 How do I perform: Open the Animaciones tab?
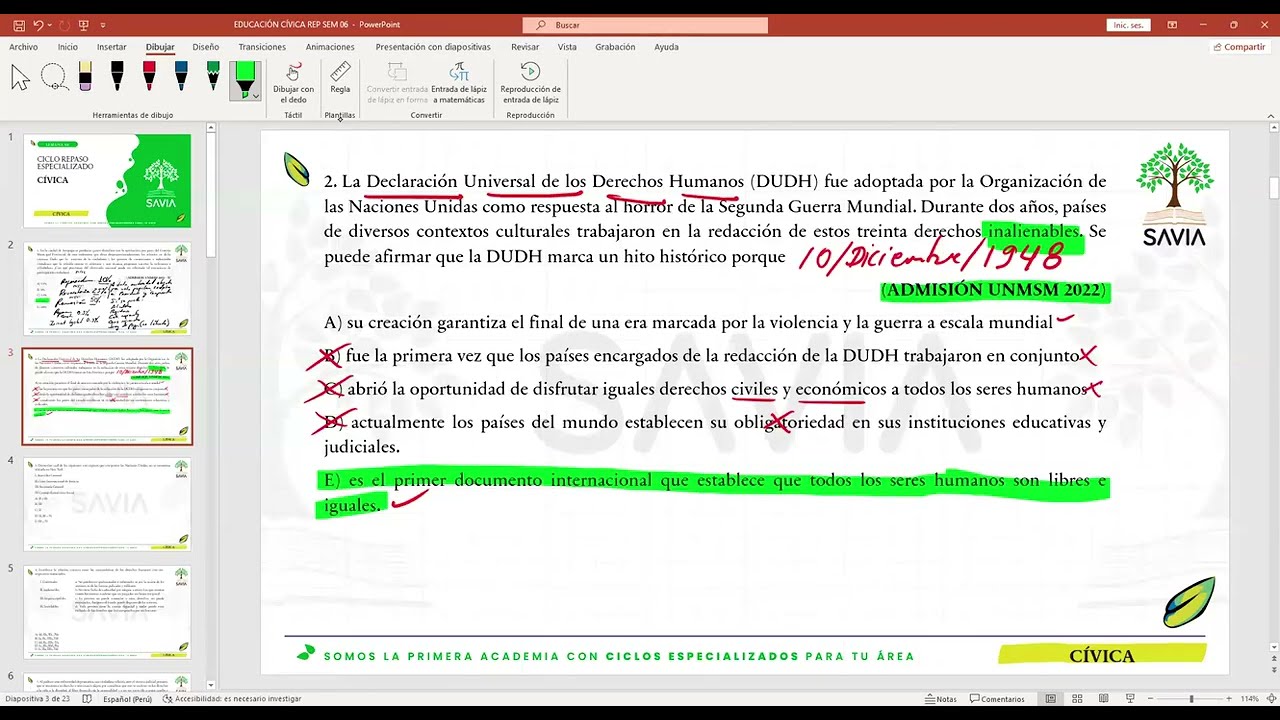pyautogui.click(x=330, y=47)
